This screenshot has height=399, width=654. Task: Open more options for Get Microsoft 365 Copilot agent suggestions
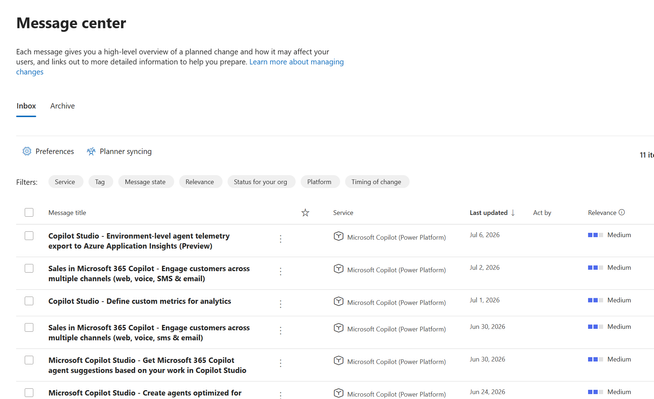pos(280,363)
